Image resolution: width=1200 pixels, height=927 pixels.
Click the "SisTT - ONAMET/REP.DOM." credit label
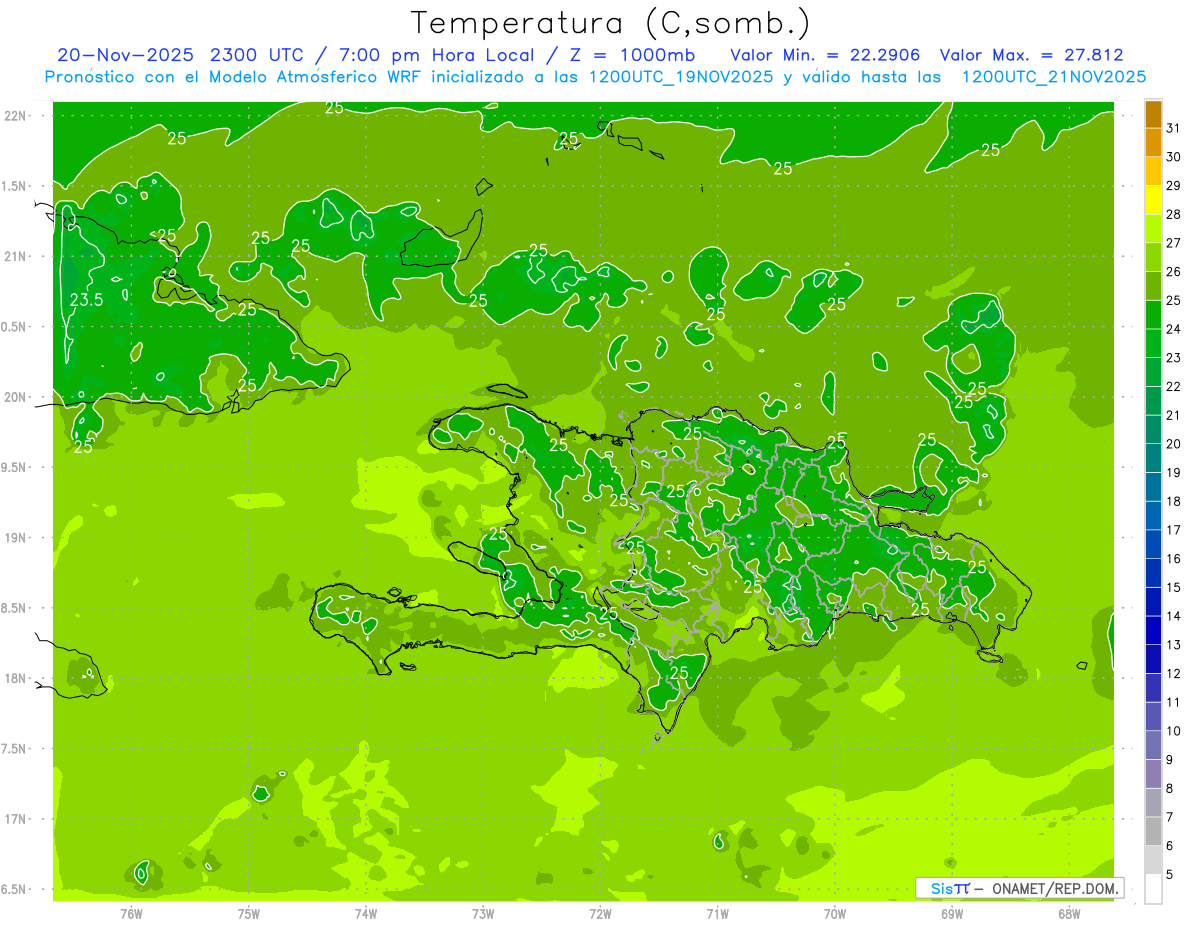coord(1020,888)
